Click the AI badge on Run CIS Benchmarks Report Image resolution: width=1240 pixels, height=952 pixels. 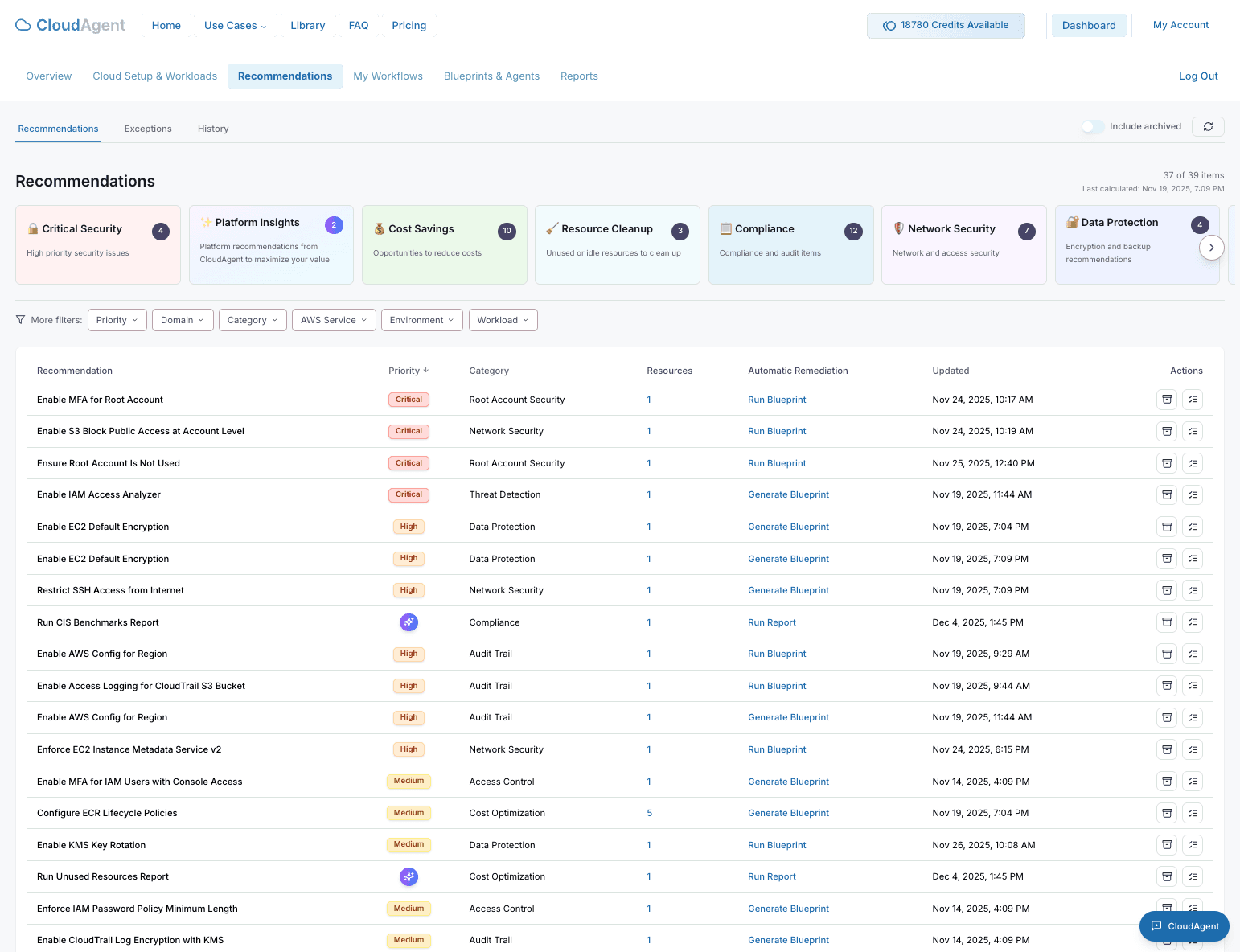(x=409, y=622)
